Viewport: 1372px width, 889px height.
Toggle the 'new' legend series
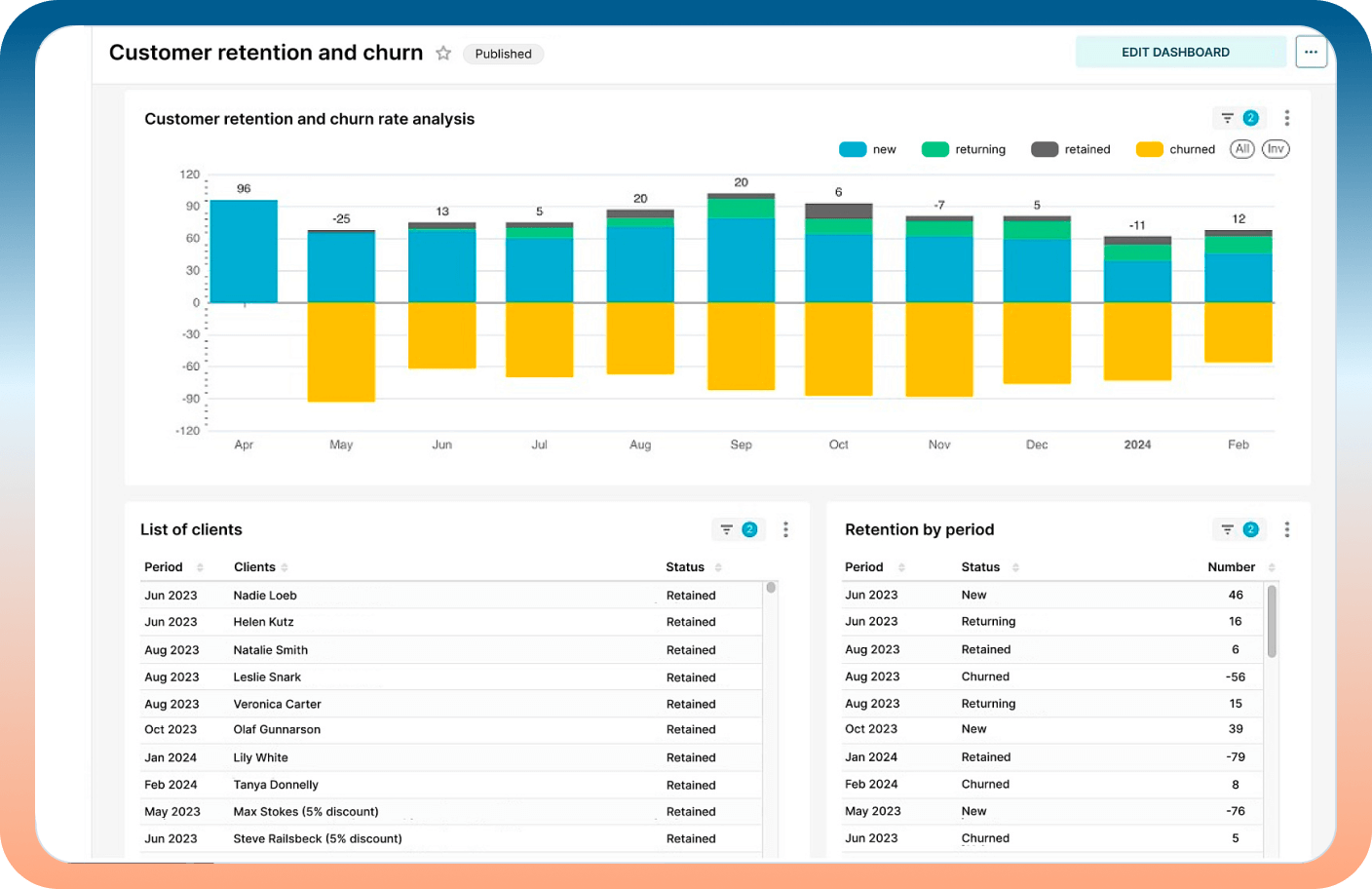point(867,149)
